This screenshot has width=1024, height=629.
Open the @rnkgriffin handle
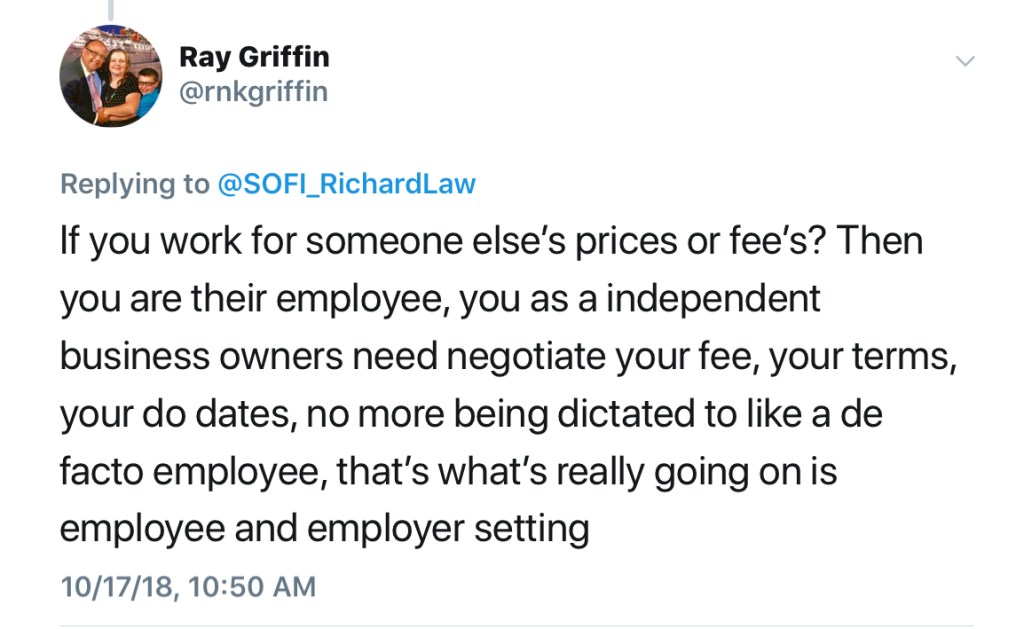tap(253, 92)
